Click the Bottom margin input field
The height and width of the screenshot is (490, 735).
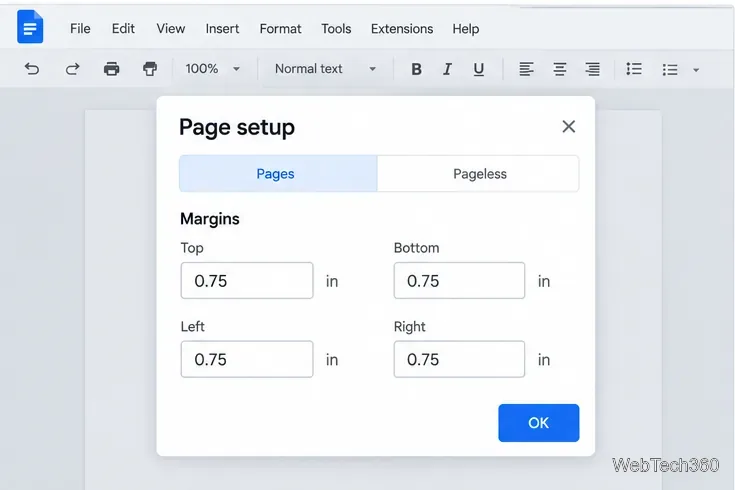tap(459, 280)
